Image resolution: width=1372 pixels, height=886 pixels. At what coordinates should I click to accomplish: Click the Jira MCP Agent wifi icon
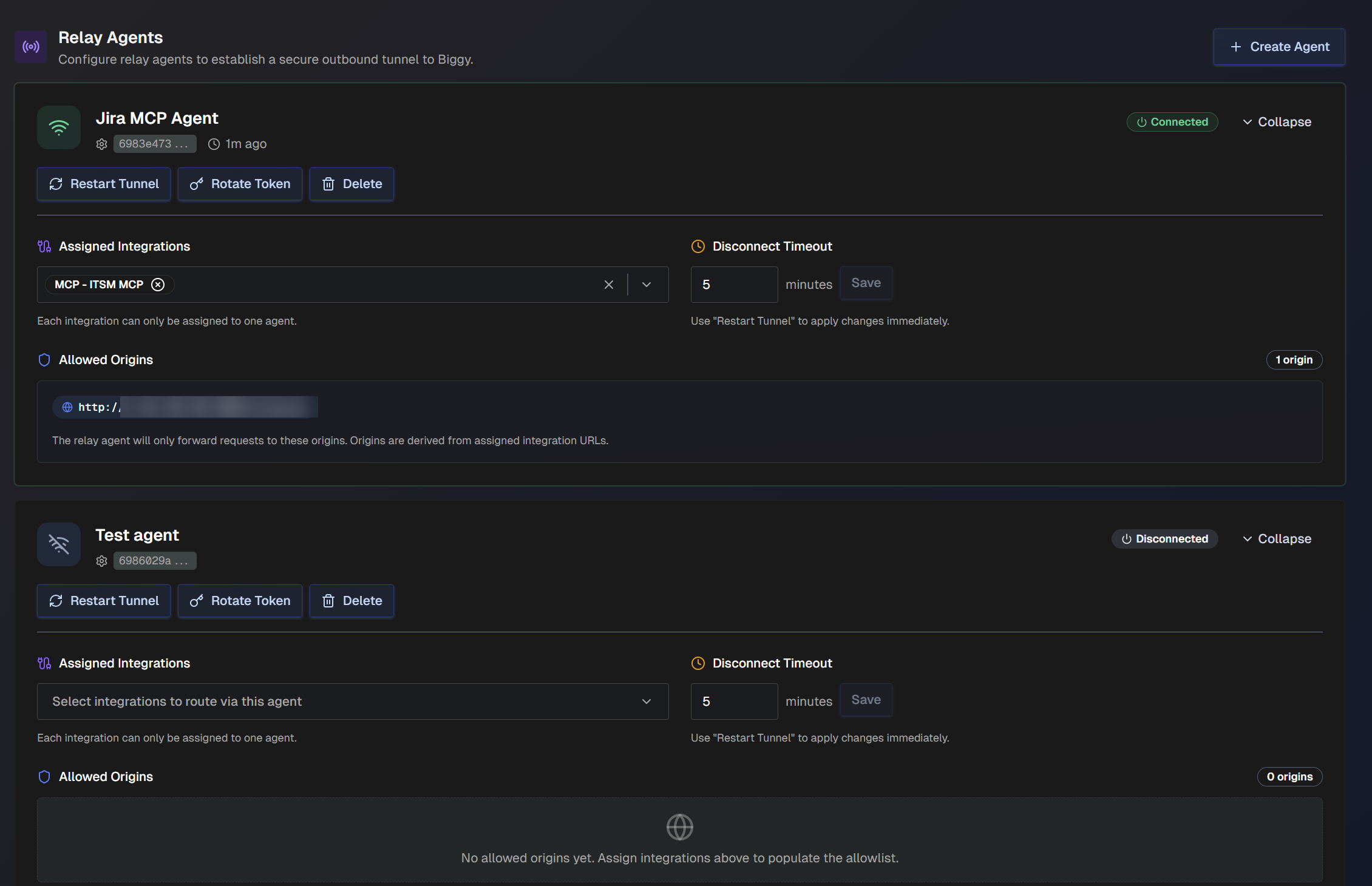pos(59,127)
